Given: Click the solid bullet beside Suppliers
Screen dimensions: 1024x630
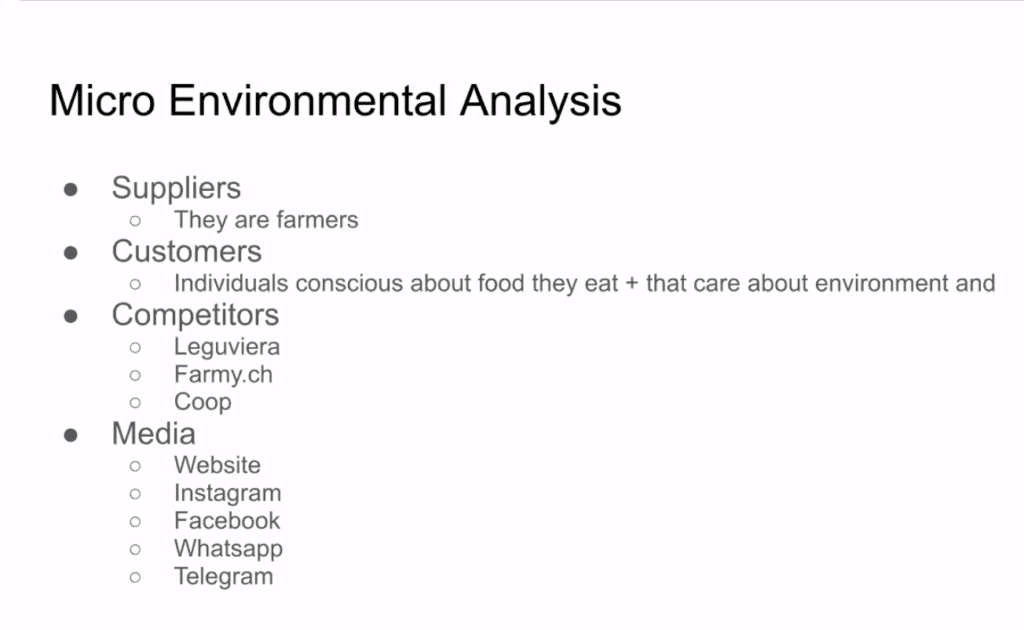Looking at the screenshot, I should (71, 190).
